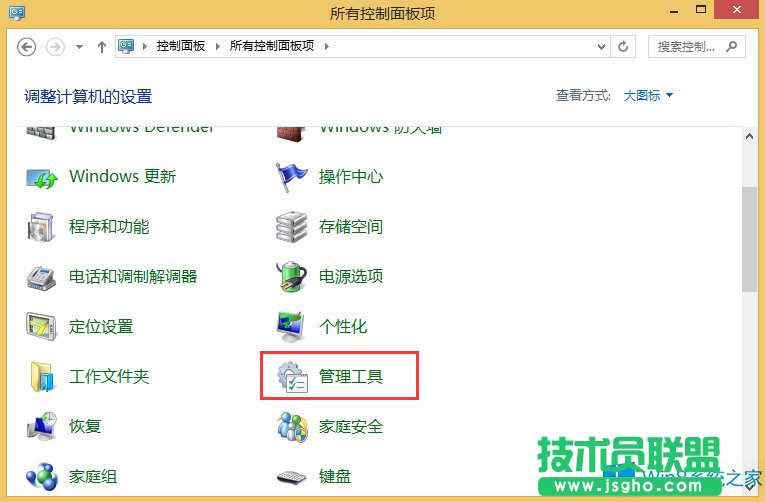The image size is (765, 502).
Task: Open the 家庭组 spheres icon
Action: (42, 477)
